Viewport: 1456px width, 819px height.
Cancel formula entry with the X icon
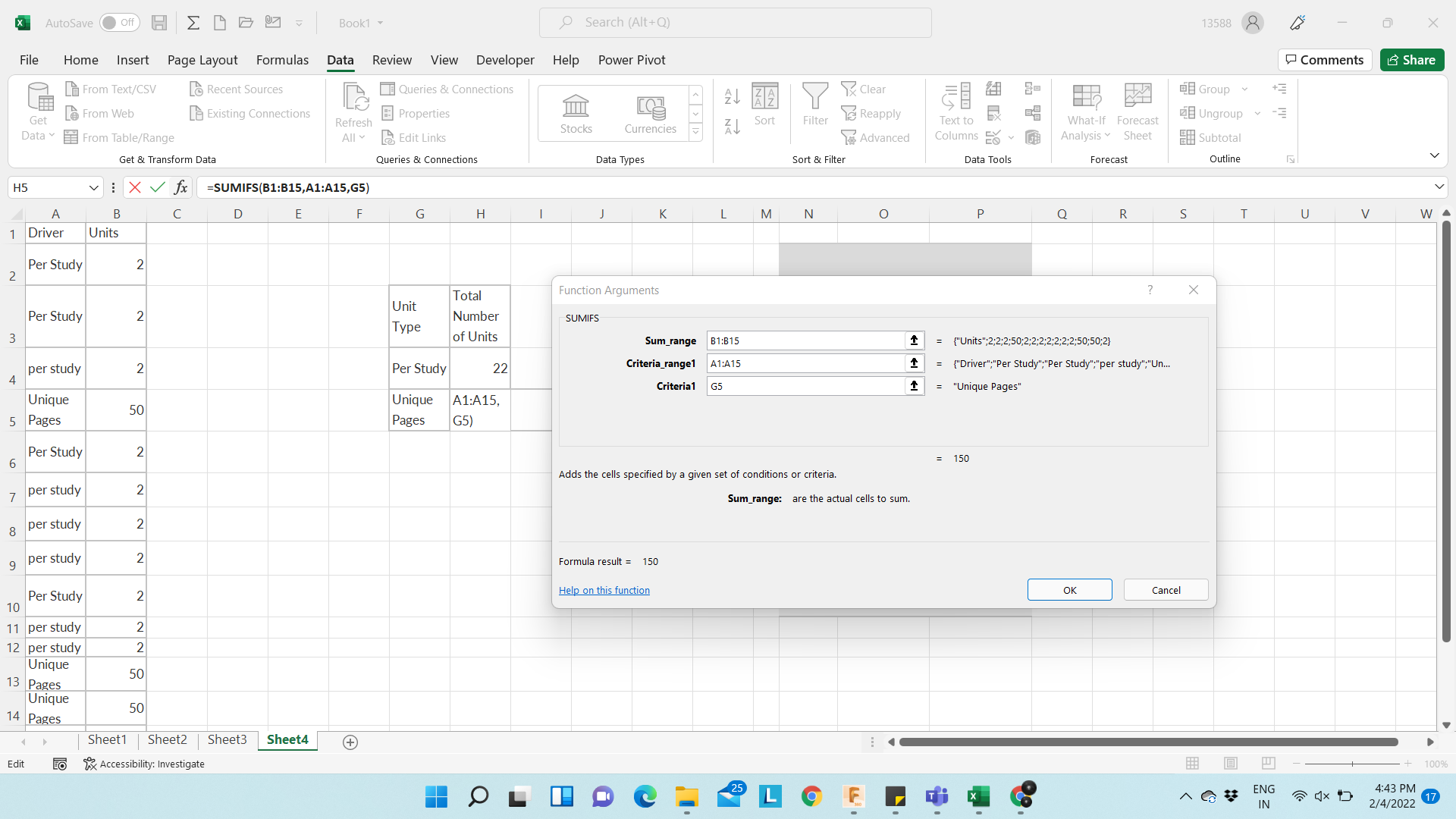point(135,187)
